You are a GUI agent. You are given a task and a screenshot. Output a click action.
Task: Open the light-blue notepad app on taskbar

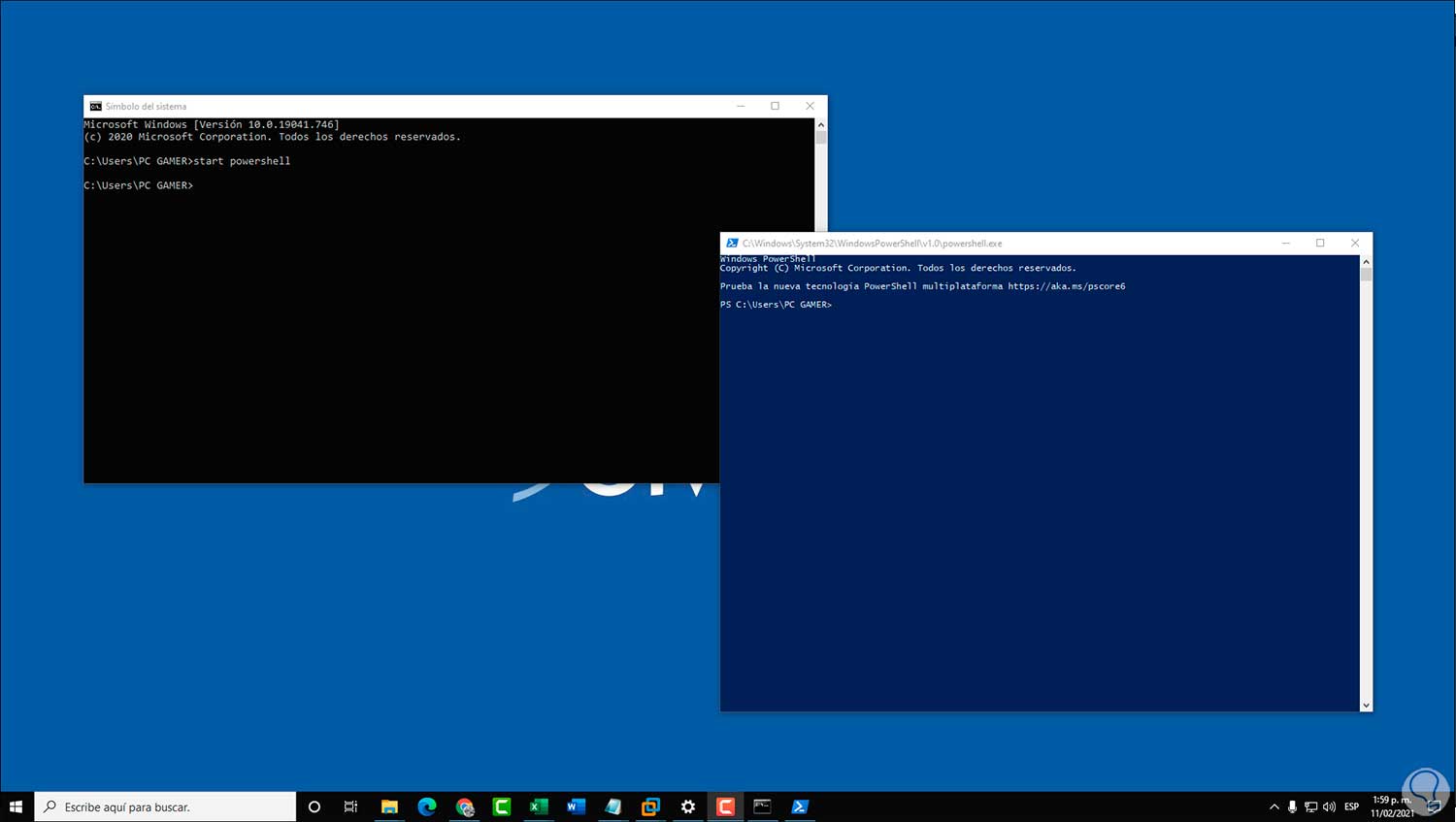tap(613, 806)
